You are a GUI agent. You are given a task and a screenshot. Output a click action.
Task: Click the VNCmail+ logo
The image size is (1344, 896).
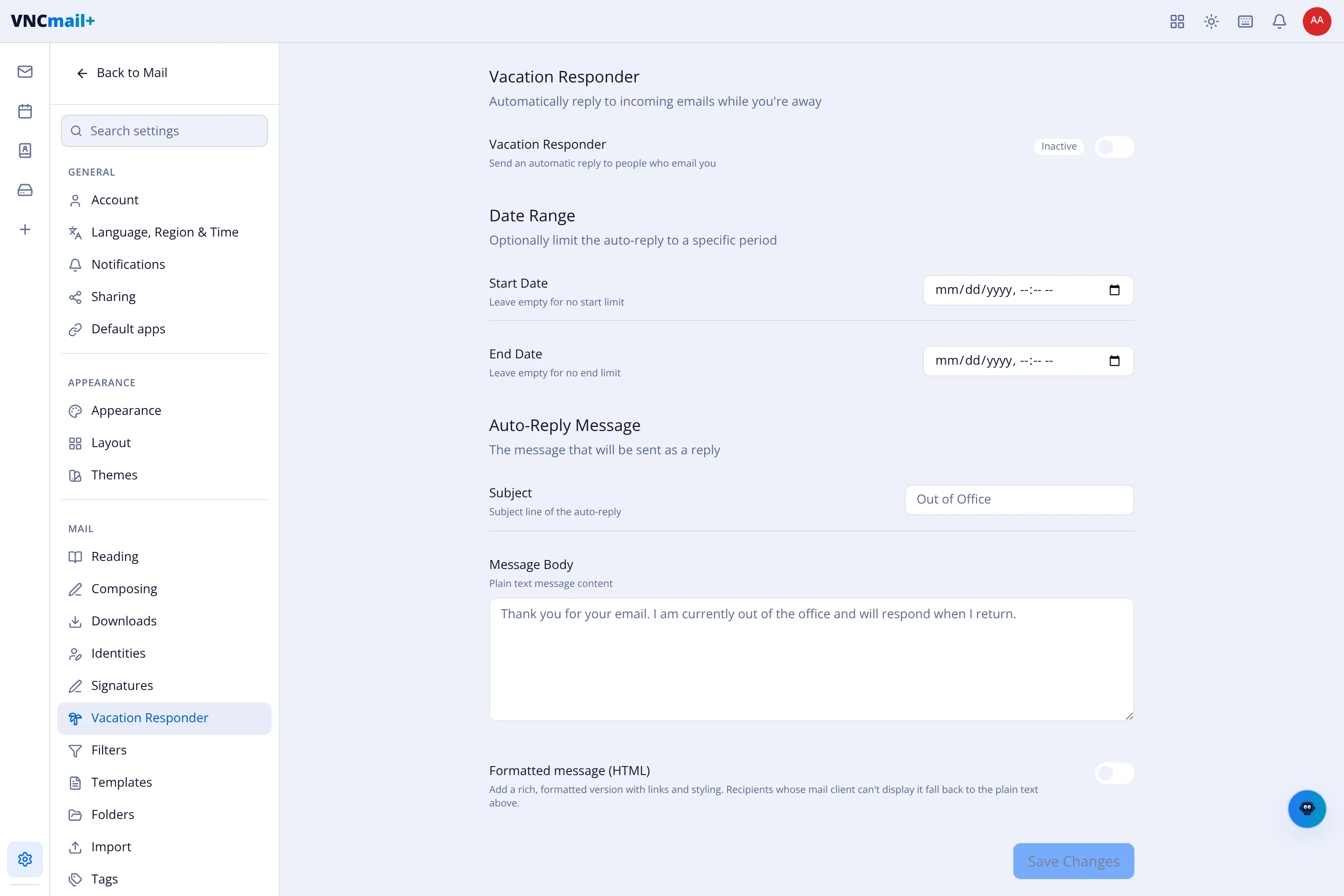pyautogui.click(x=52, y=21)
